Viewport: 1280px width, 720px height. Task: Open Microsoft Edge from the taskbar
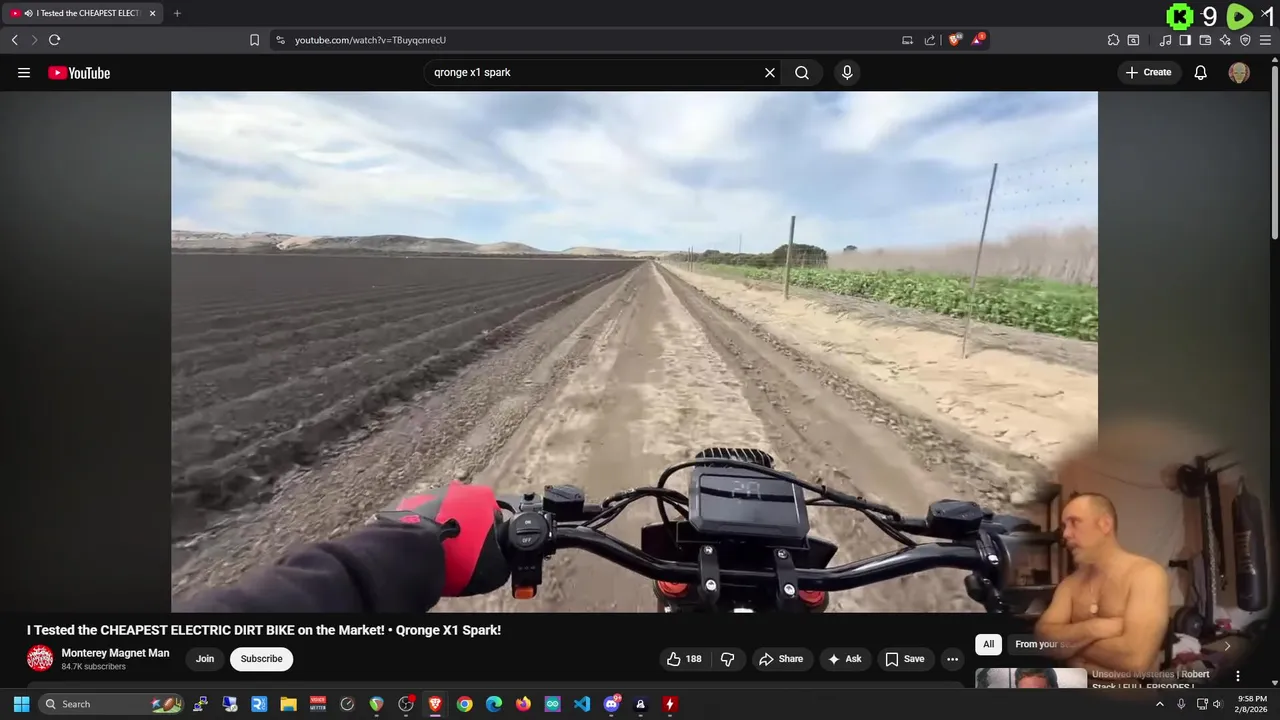[494, 704]
